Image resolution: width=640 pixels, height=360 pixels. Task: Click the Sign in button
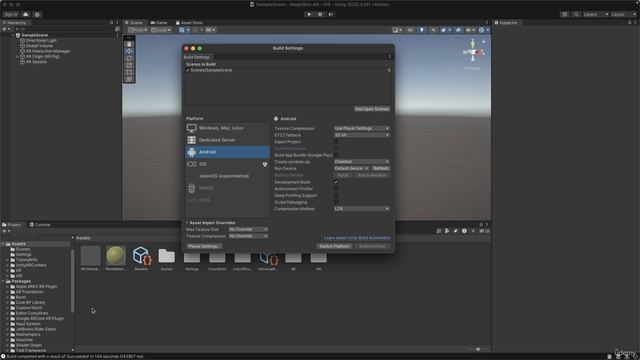(x=11, y=14)
